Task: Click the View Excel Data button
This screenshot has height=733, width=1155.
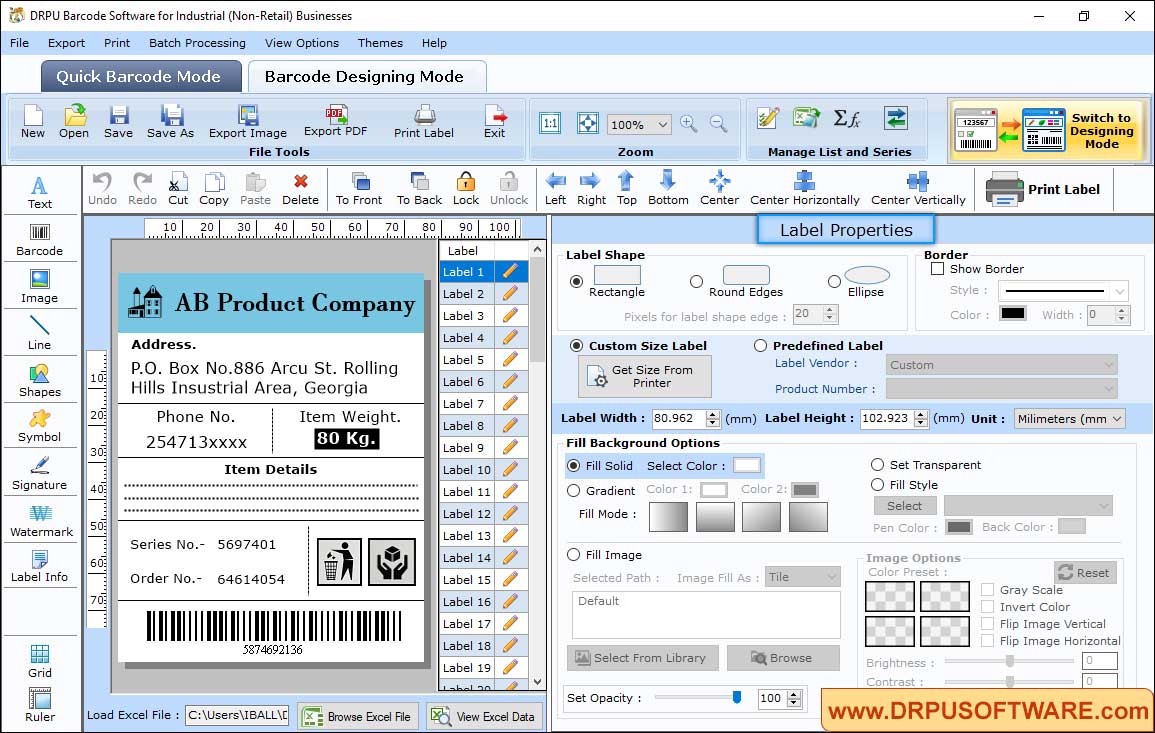Action: pos(485,716)
